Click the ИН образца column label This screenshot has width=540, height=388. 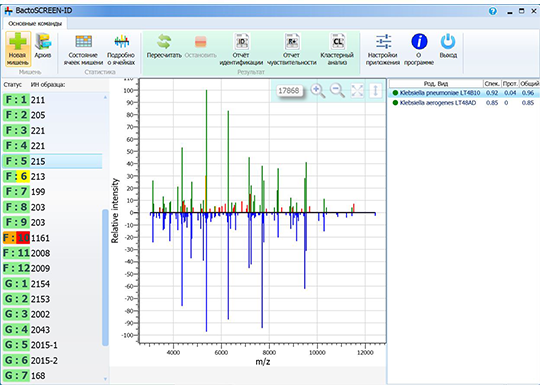tap(48, 85)
